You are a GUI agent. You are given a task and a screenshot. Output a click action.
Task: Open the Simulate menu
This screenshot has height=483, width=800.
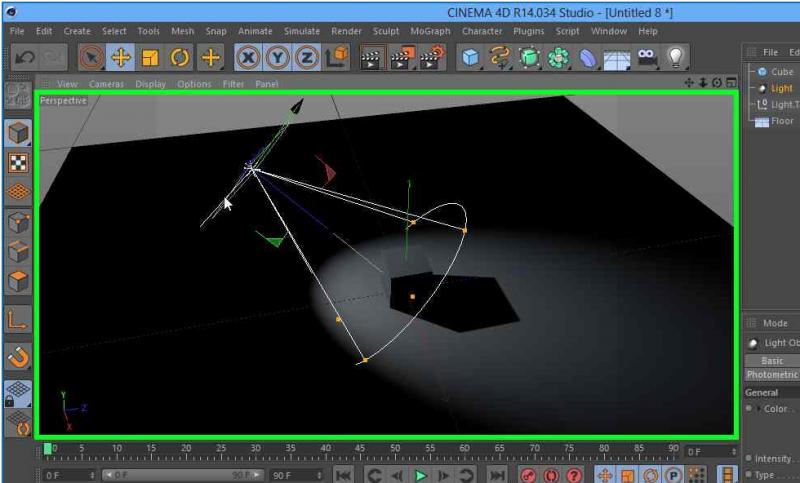(302, 31)
